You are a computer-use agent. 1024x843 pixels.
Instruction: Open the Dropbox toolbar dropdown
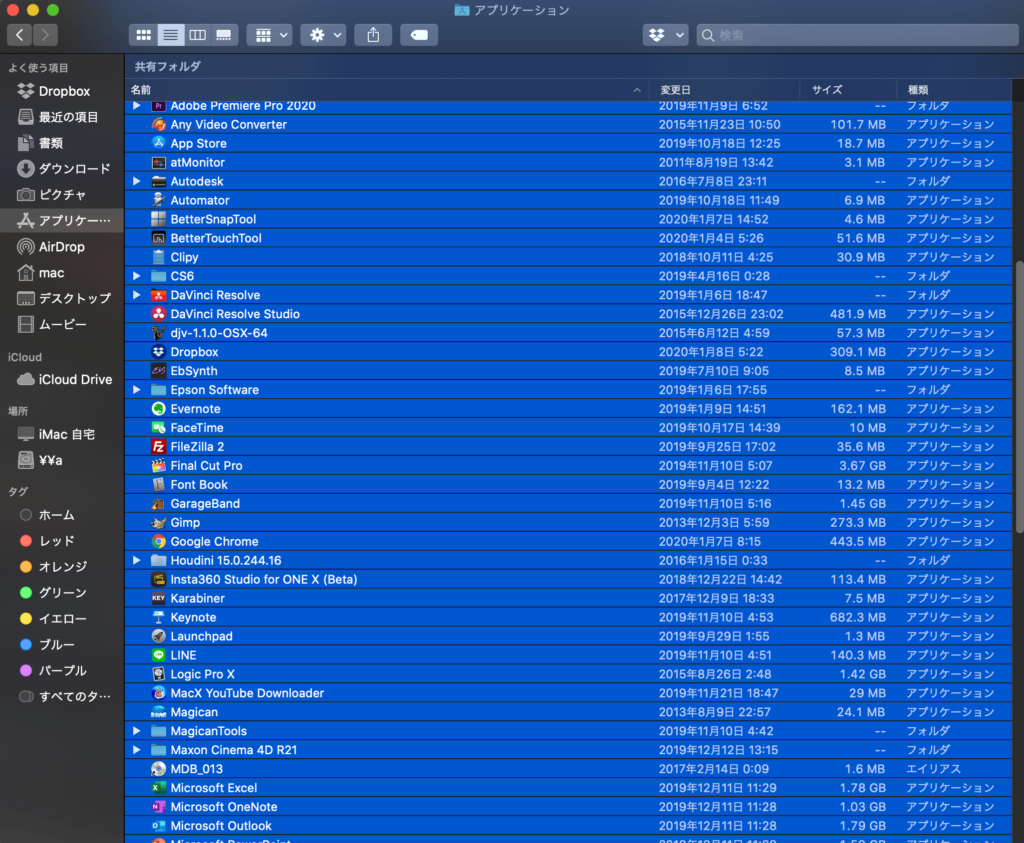[x=665, y=35]
